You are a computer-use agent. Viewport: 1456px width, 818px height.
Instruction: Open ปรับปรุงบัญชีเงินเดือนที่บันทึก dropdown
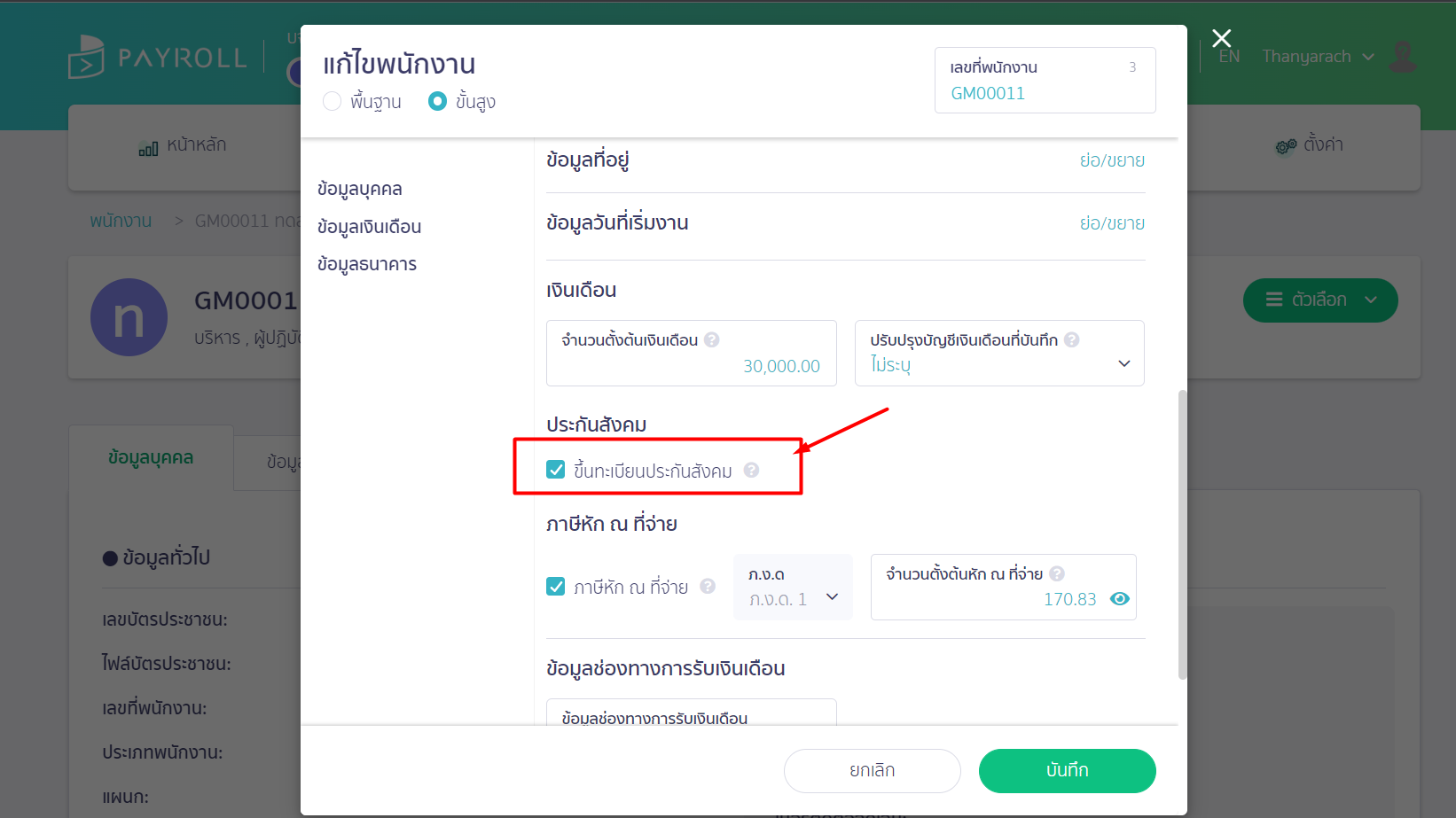pos(999,353)
